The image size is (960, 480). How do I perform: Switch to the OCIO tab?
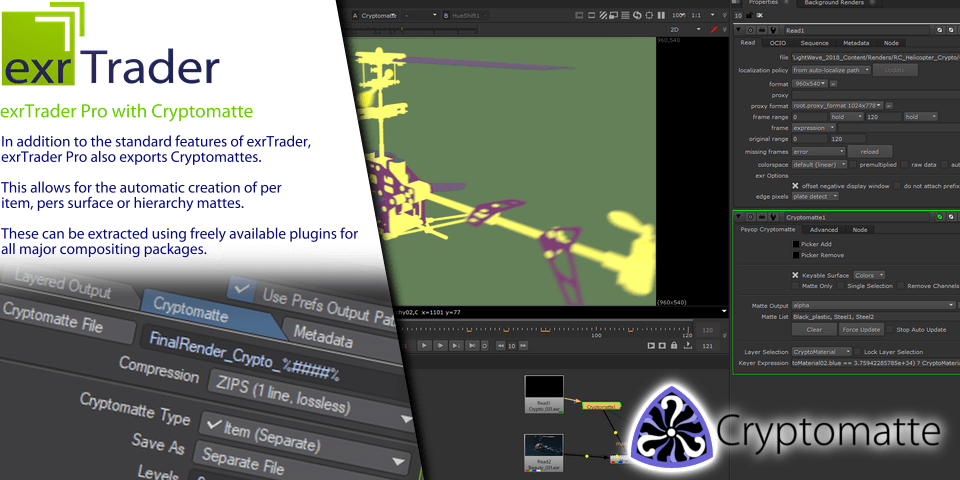pyautogui.click(x=778, y=43)
